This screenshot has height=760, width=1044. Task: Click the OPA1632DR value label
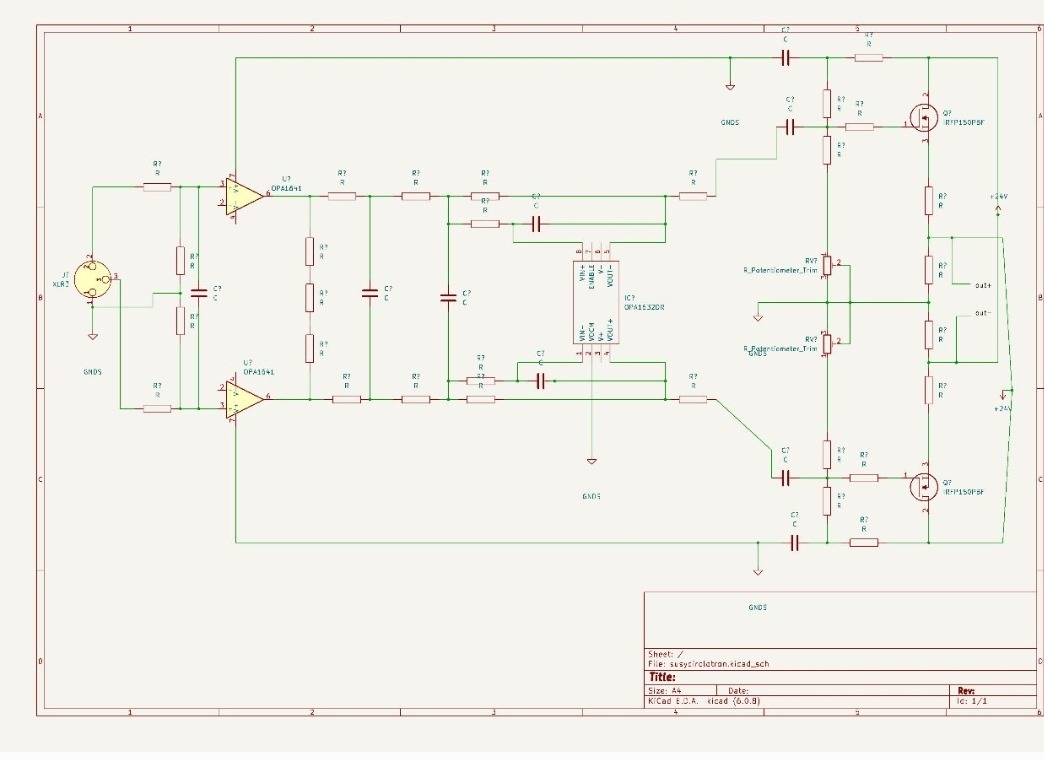coord(644,307)
